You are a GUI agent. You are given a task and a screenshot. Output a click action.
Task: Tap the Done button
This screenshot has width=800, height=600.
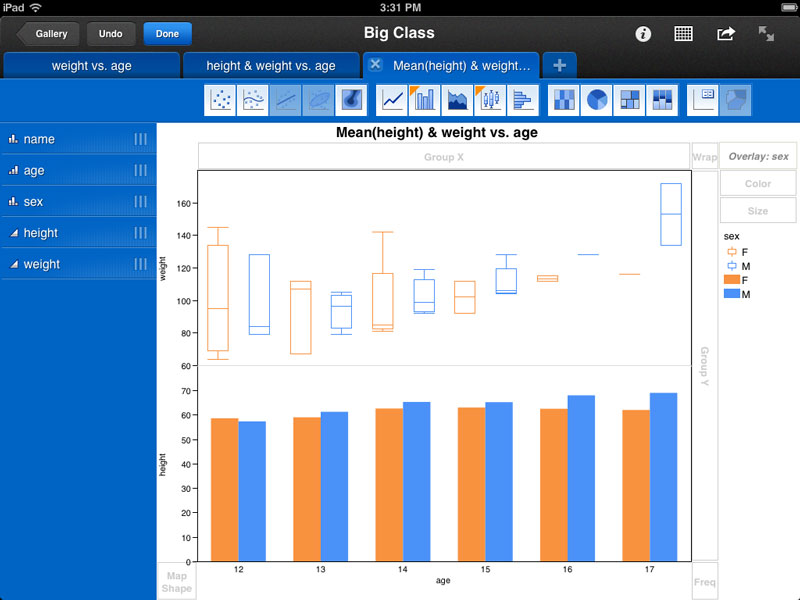point(167,33)
